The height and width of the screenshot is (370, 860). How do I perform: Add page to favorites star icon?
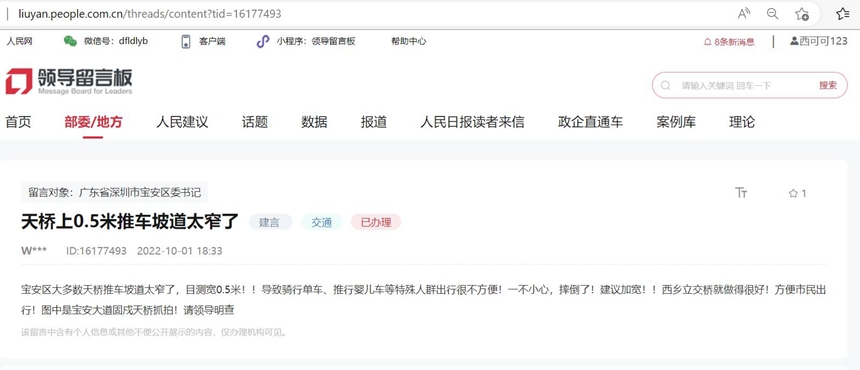(802, 14)
